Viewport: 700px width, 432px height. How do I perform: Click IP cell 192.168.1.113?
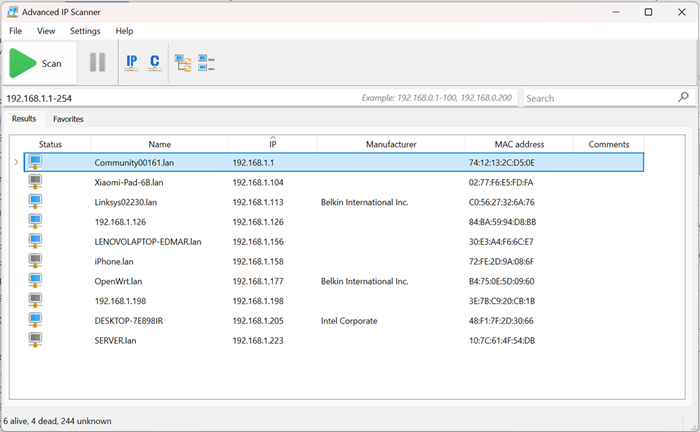click(x=258, y=202)
